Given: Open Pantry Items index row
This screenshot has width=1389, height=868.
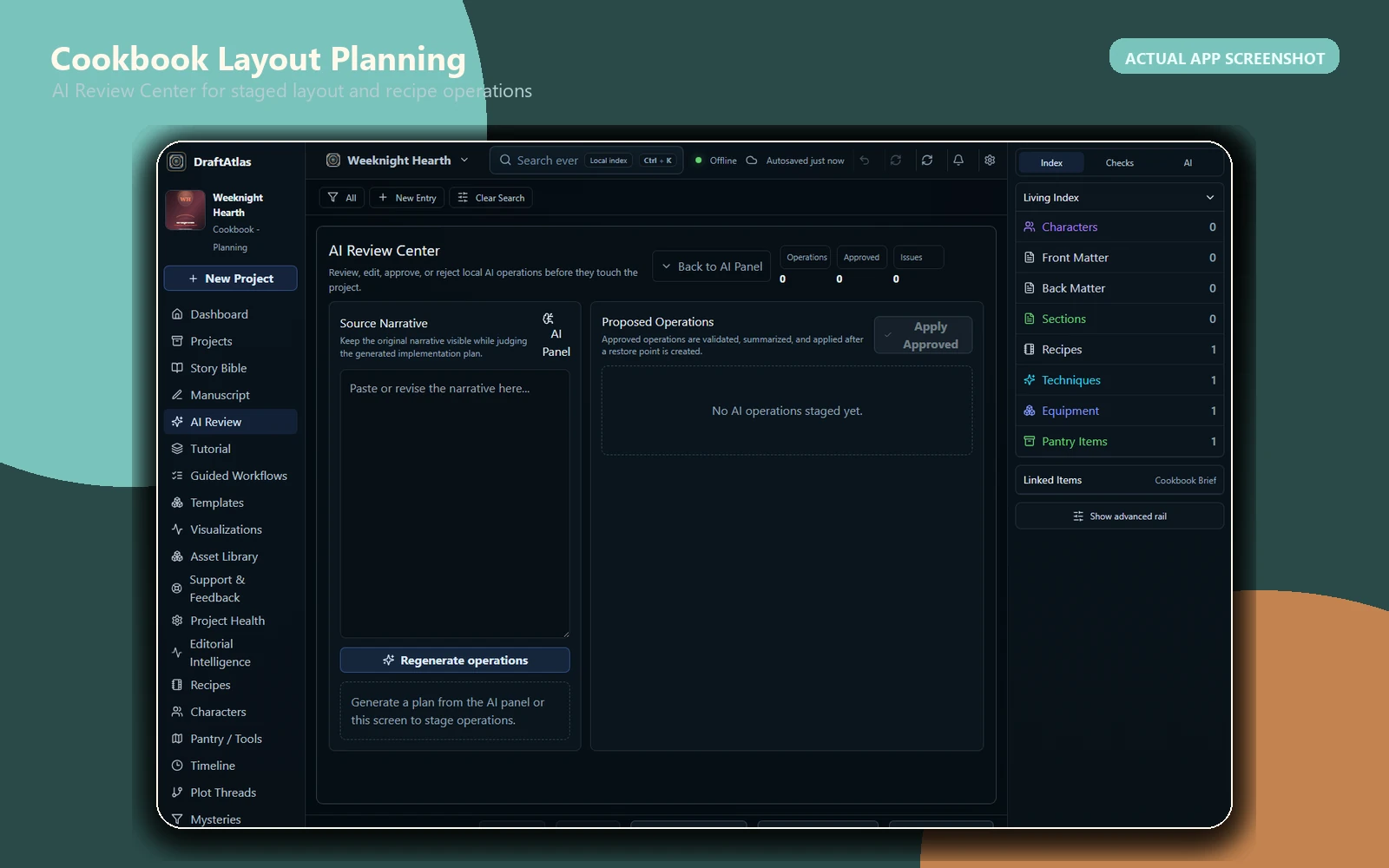Looking at the screenshot, I should click(x=1120, y=442).
